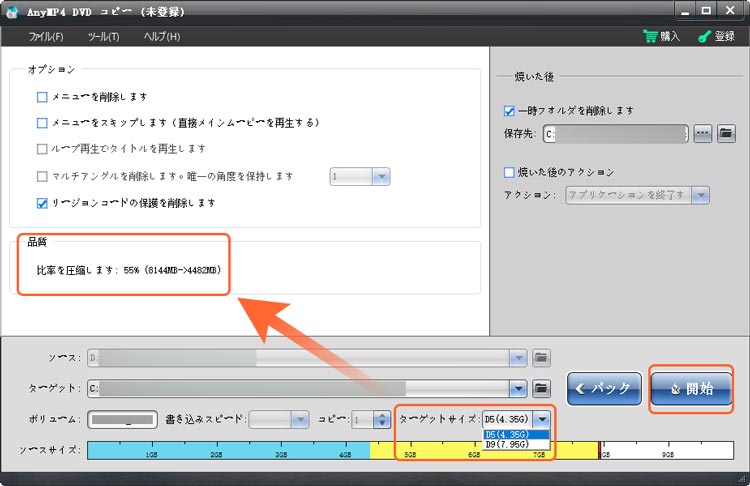Click the バック button
Image resolution: width=750 pixels, height=486 pixels.
(x=604, y=388)
